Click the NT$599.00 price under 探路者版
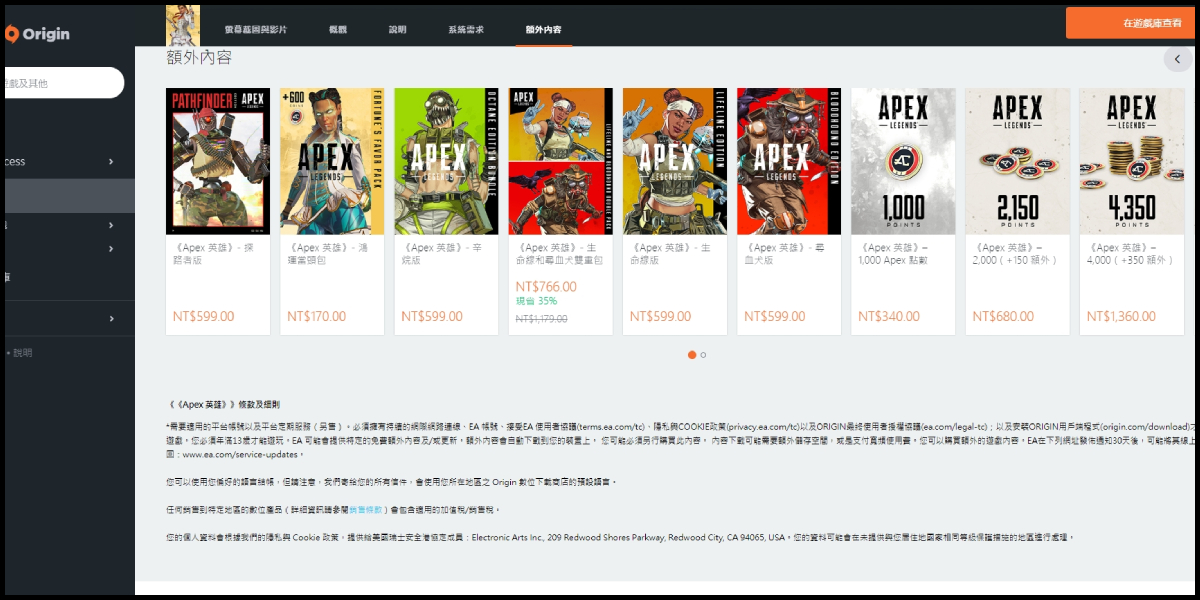The width and height of the screenshot is (1200, 600). pyautogui.click(x=203, y=316)
